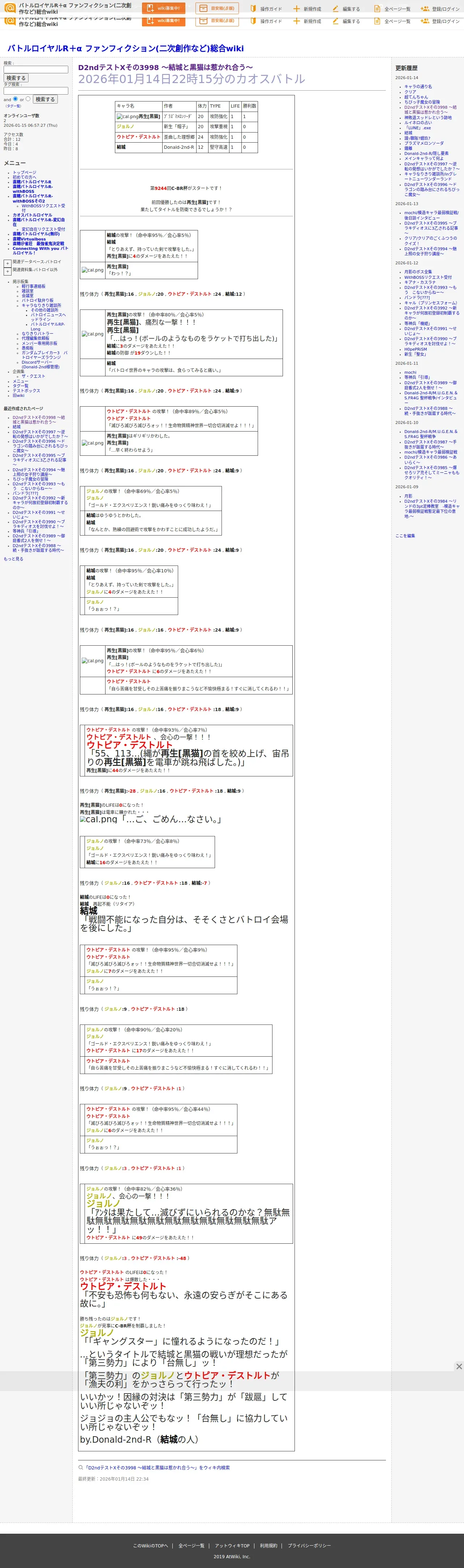Click the 新規作成 plus icon in topmost header
Image resolution: width=464 pixels, height=1568 pixels.
coord(297,9)
